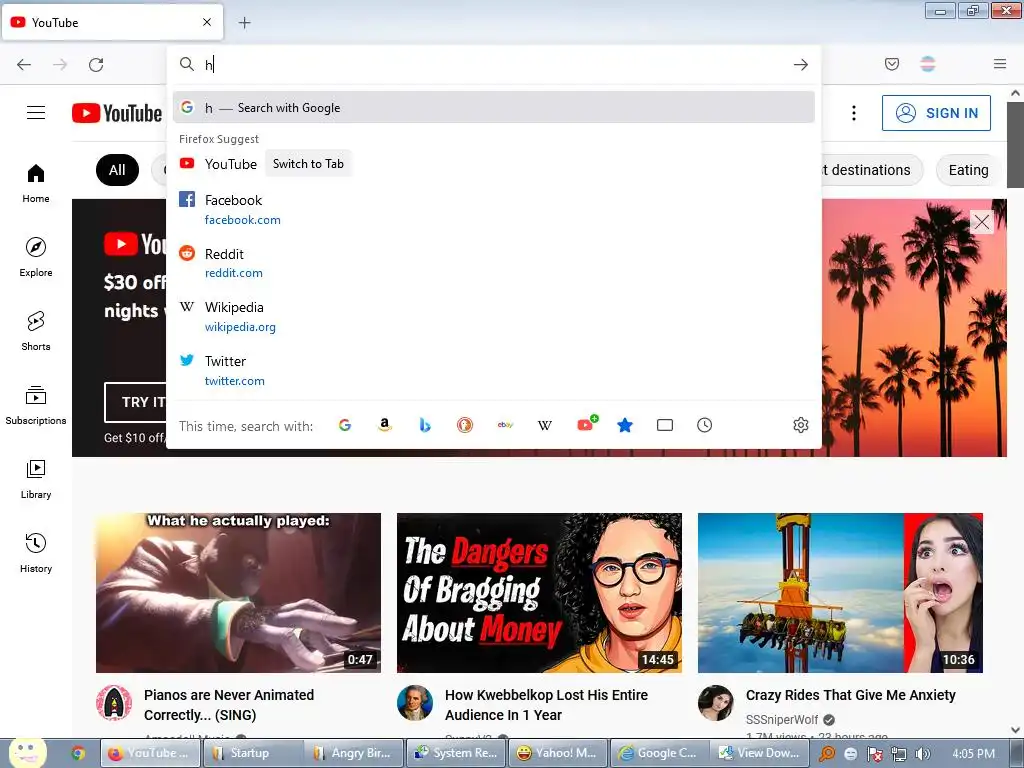Switch to System Restore taskbar window
This screenshot has width=1024, height=768.
(456, 753)
